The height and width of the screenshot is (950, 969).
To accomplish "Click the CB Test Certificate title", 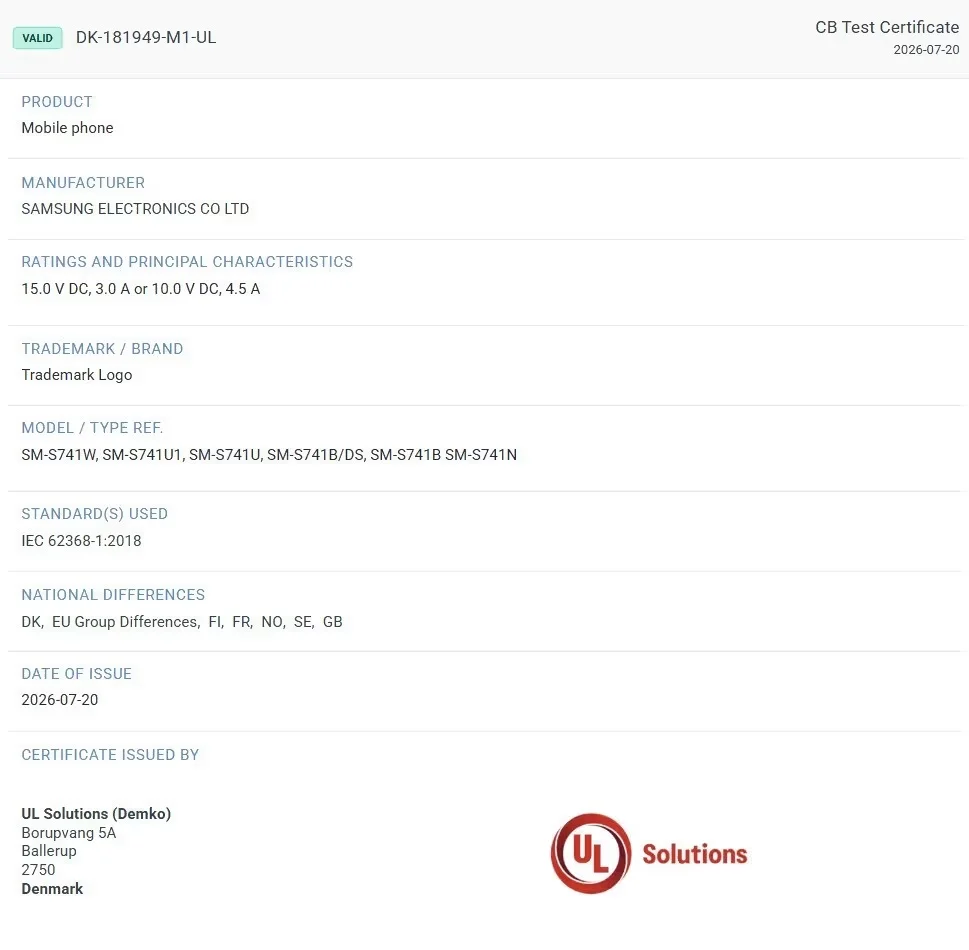I will click(x=887, y=27).
